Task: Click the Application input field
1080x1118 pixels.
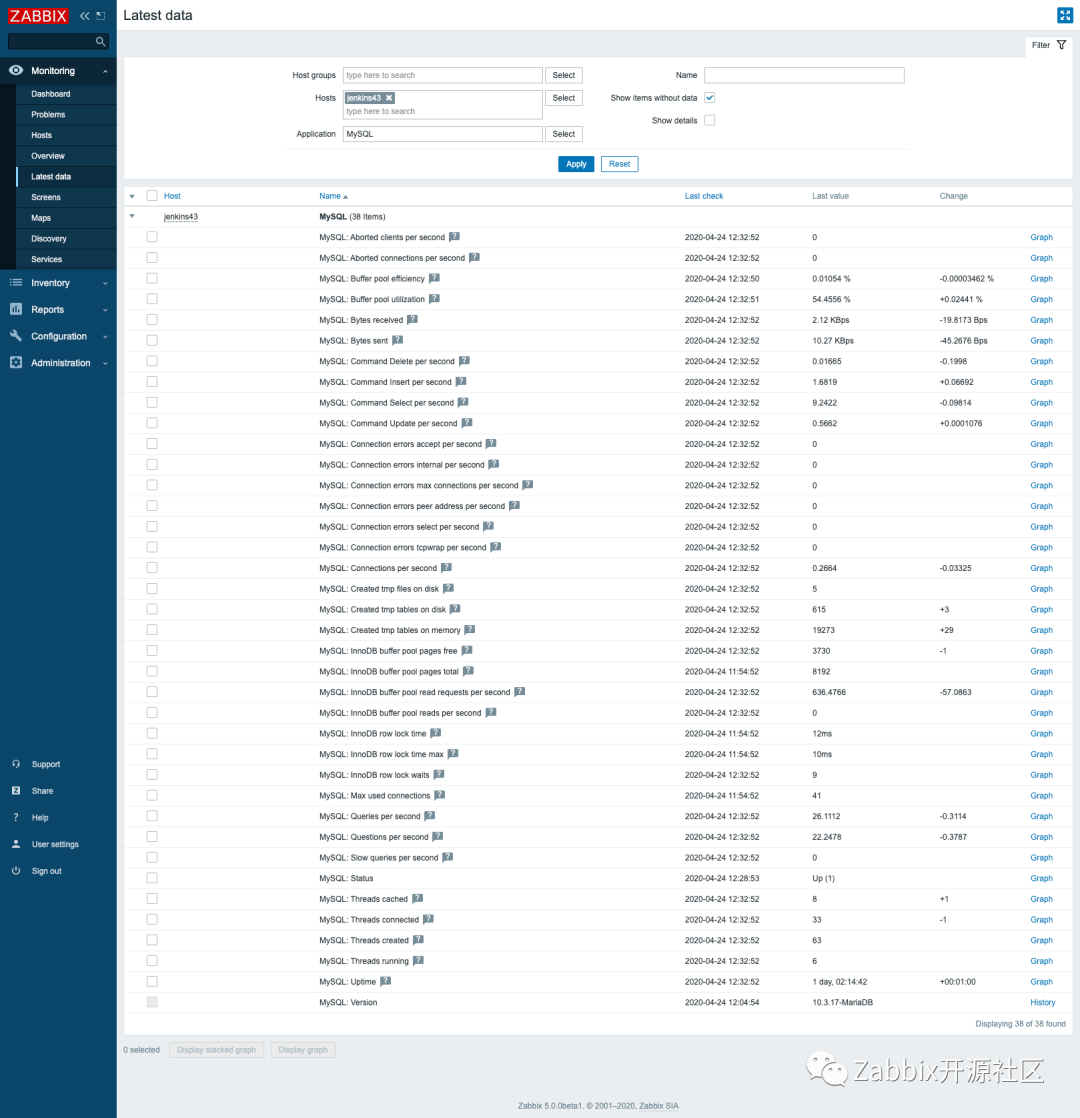Action: point(443,134)
